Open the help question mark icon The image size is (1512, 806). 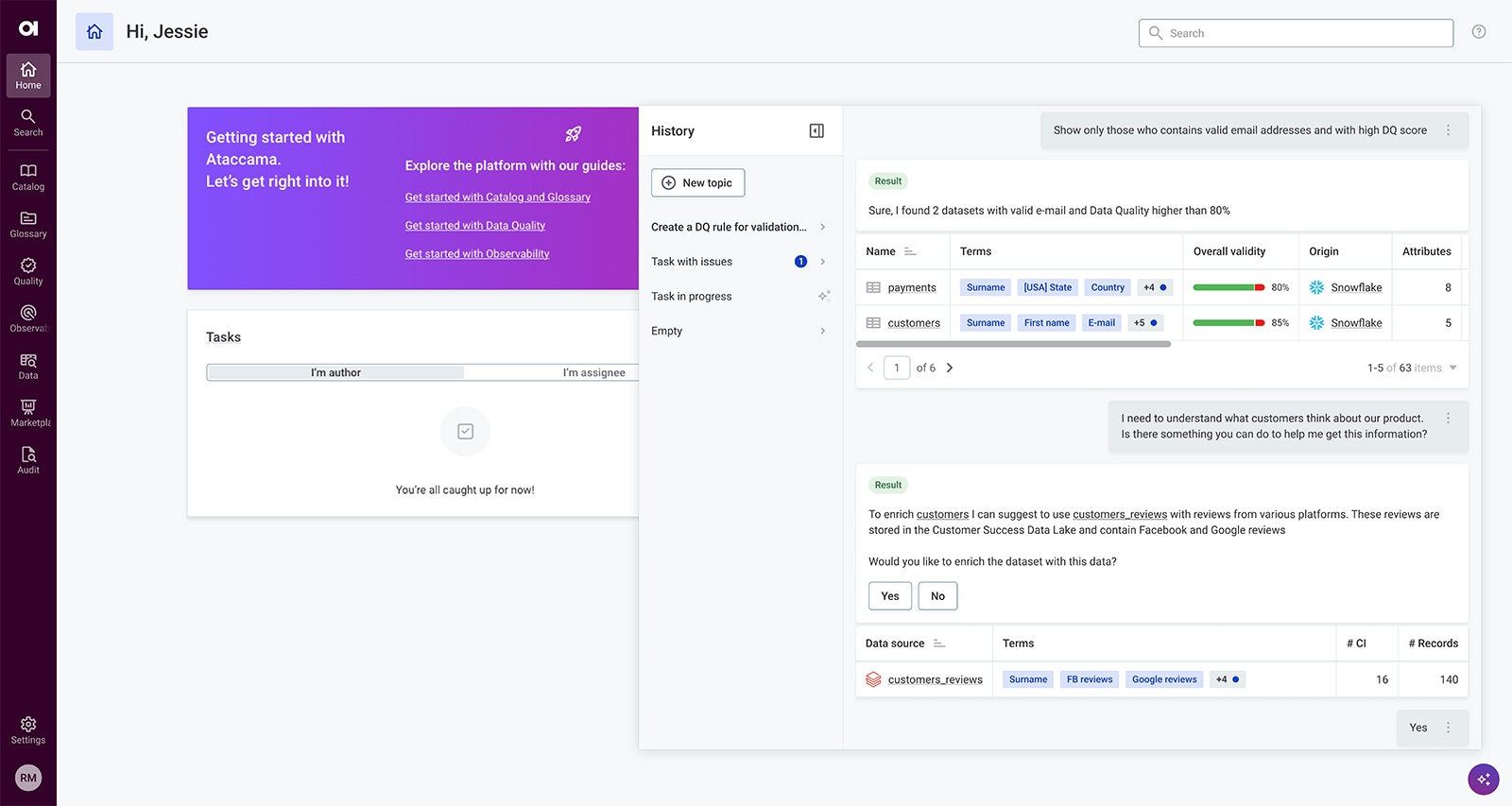click(1479, 32)
